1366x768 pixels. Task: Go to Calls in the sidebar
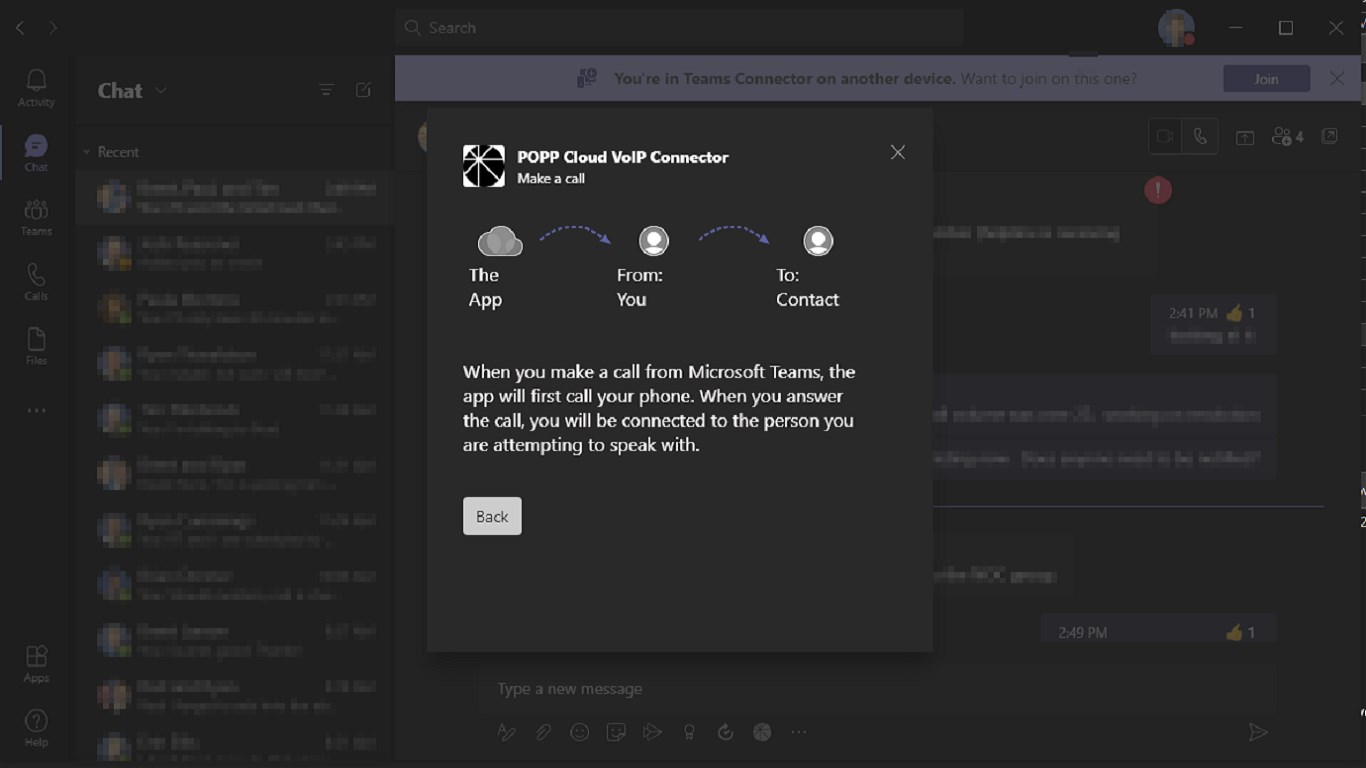pyautogui.click(x=36, y=282)
